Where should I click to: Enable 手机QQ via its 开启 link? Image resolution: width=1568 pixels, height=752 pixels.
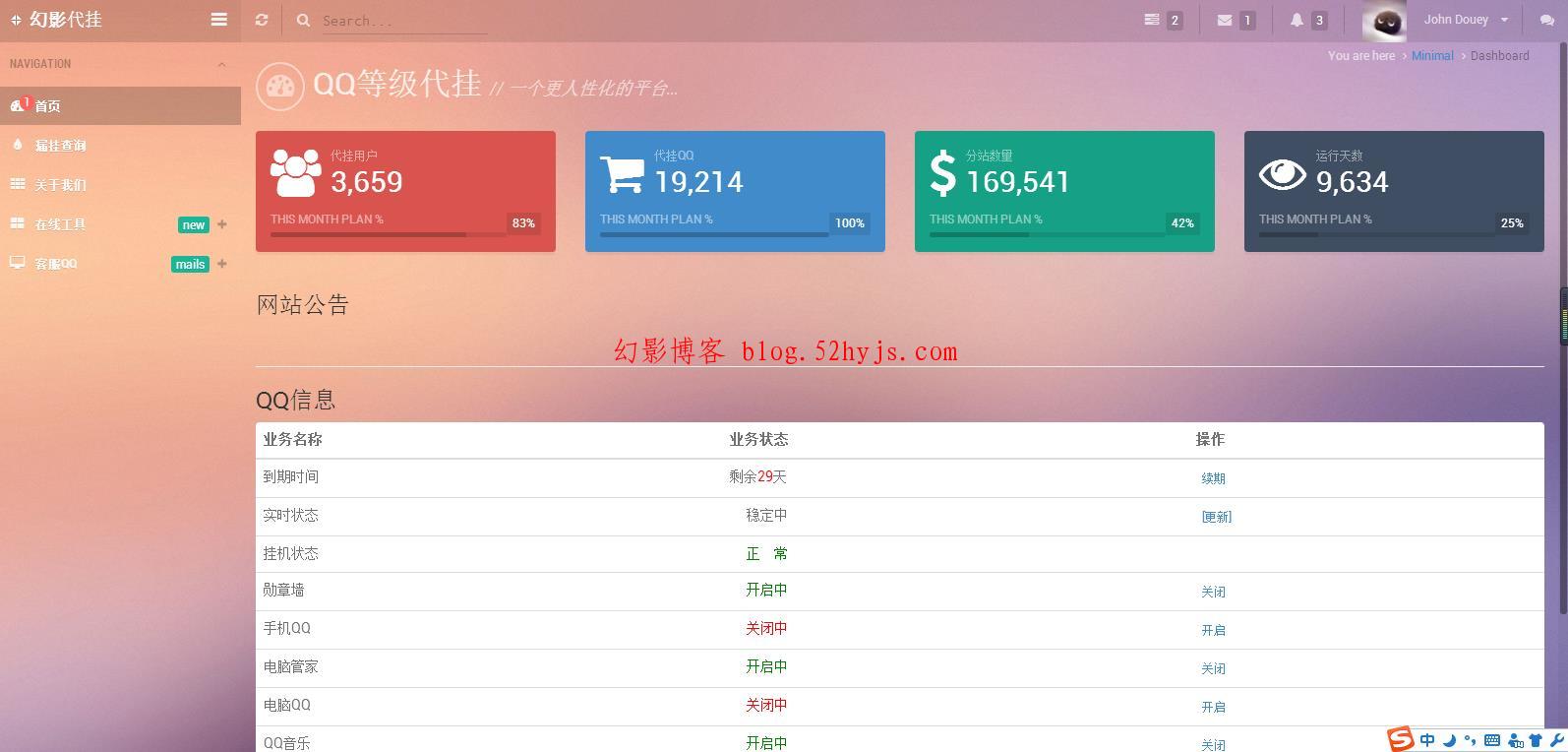point(1213,630)
